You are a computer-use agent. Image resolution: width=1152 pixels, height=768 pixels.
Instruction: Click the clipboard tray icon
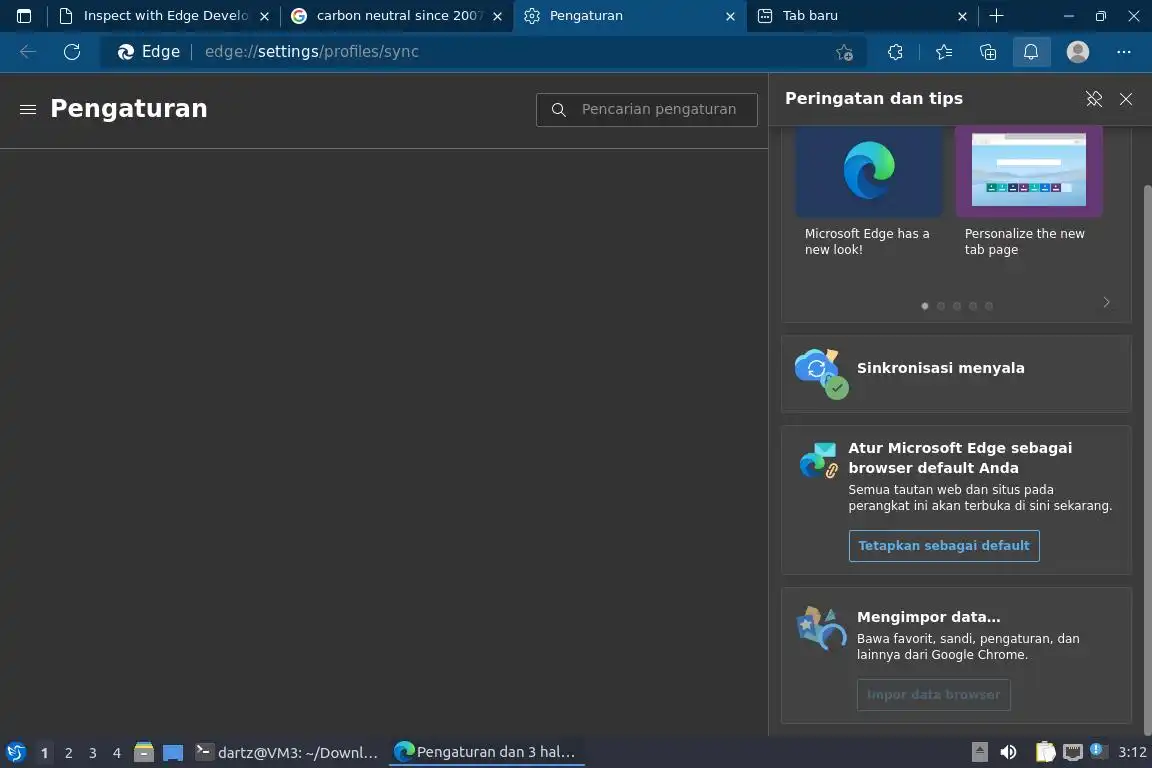(x=1045, y=752)
